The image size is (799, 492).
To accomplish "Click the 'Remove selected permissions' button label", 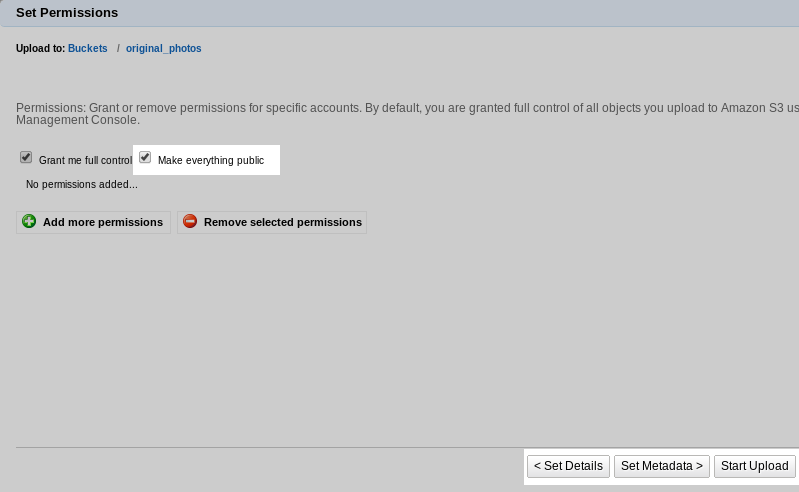I will tap(283, 222).
